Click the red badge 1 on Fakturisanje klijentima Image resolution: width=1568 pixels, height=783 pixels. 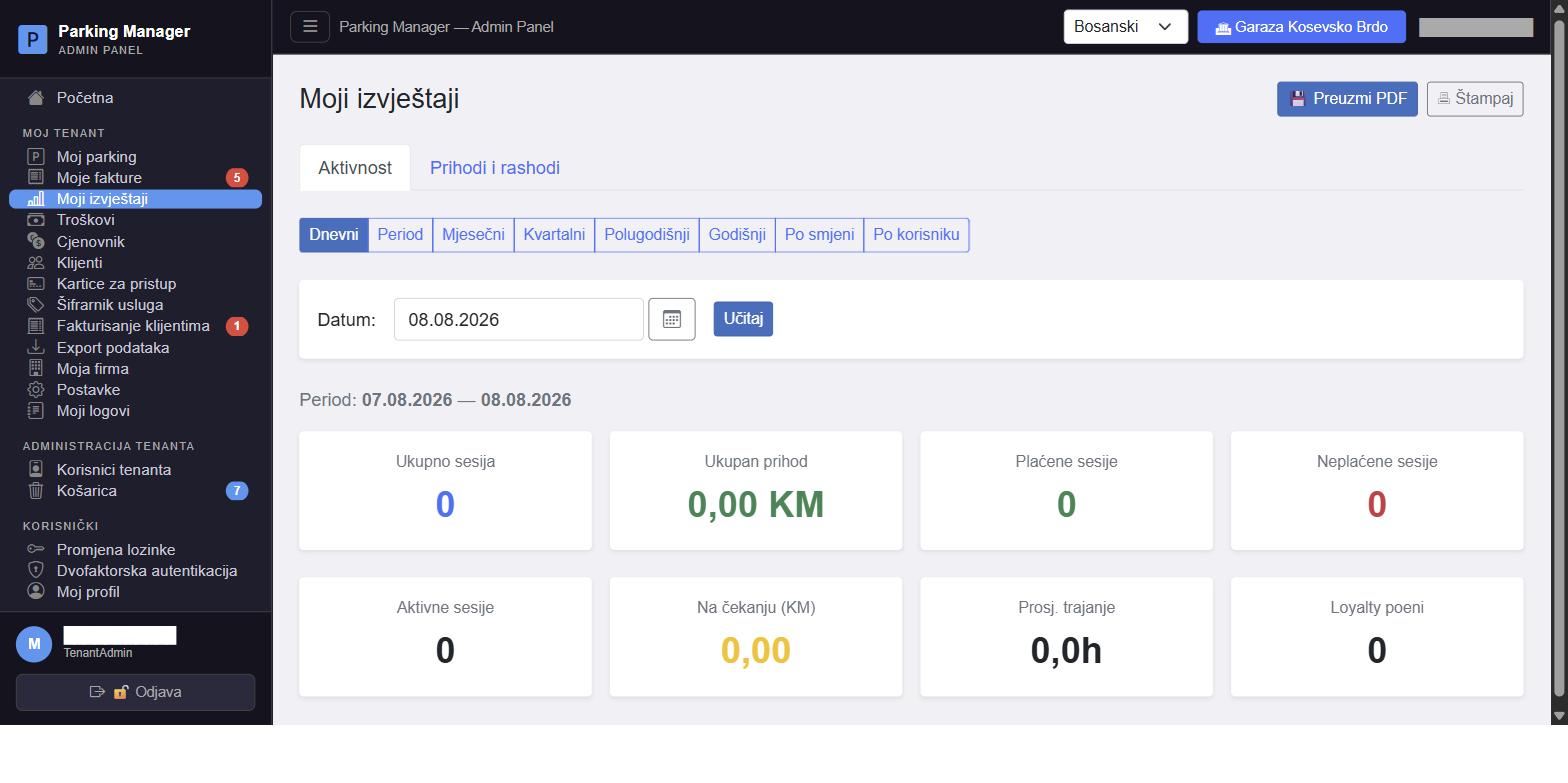(237, 326)
